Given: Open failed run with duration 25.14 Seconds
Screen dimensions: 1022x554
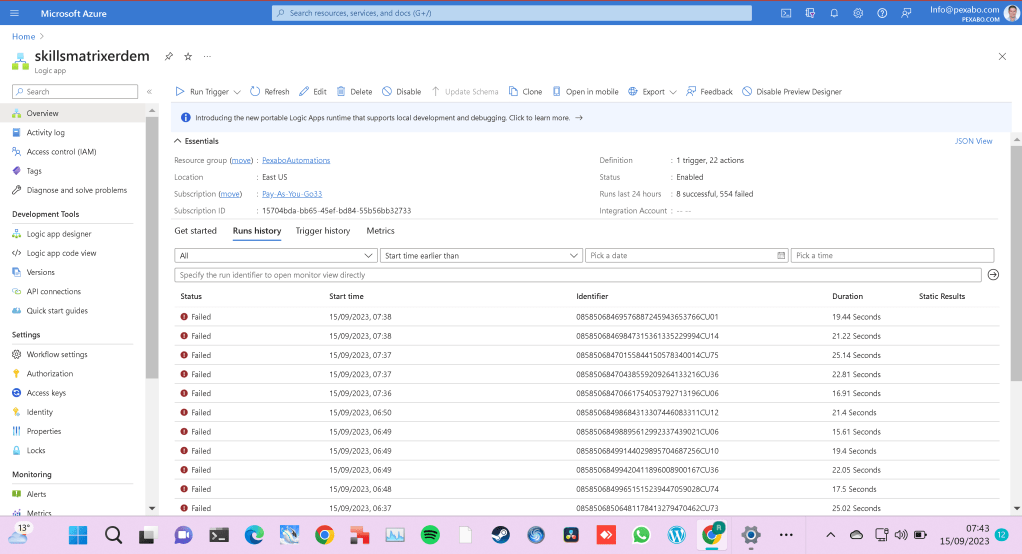Looking at the screenshot, I should 587,355.
